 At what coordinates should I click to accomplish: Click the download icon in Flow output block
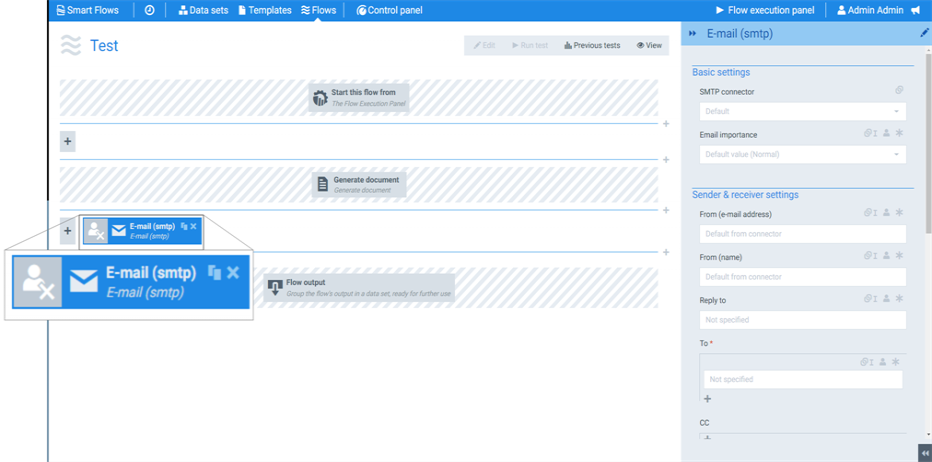pyautogui.click(x=274, y=288)
